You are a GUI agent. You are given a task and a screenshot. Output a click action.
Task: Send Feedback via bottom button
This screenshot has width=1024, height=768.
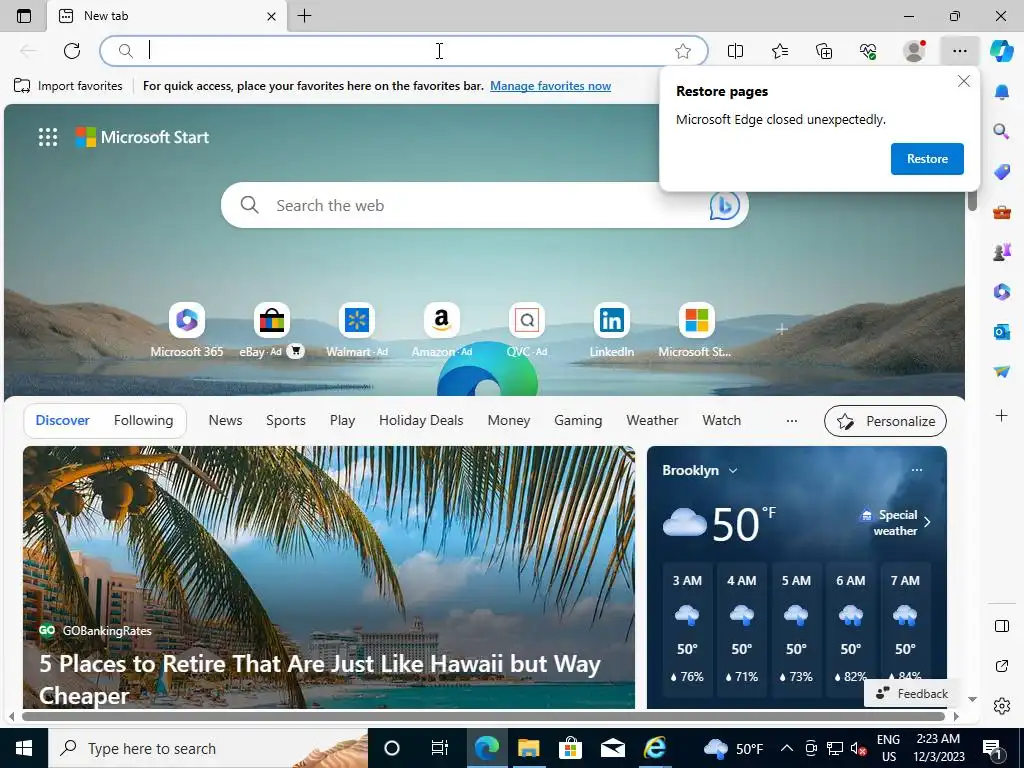coord(912,694)
